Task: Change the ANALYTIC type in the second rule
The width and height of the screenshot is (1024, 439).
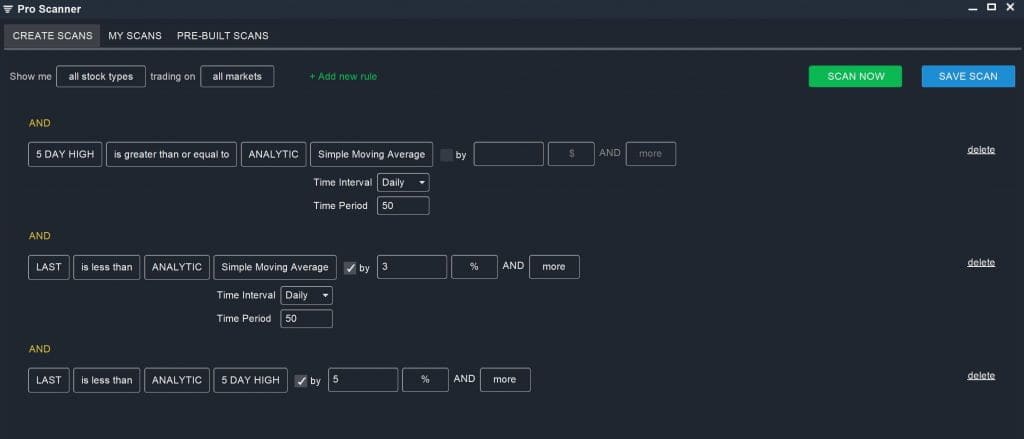Action: click(x=177, y=267)
